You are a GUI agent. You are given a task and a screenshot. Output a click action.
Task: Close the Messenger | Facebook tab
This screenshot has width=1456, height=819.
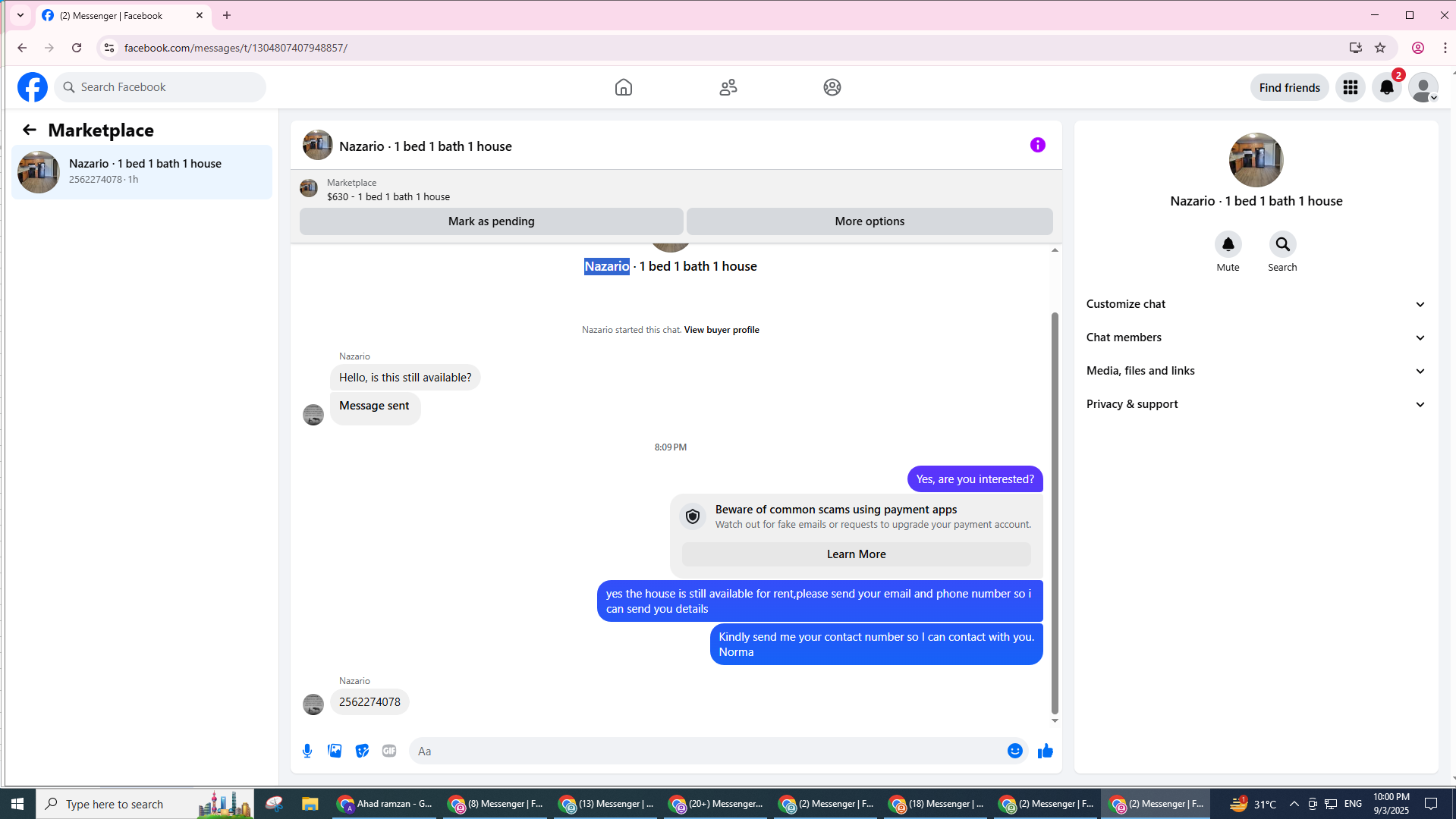[200, 15]
